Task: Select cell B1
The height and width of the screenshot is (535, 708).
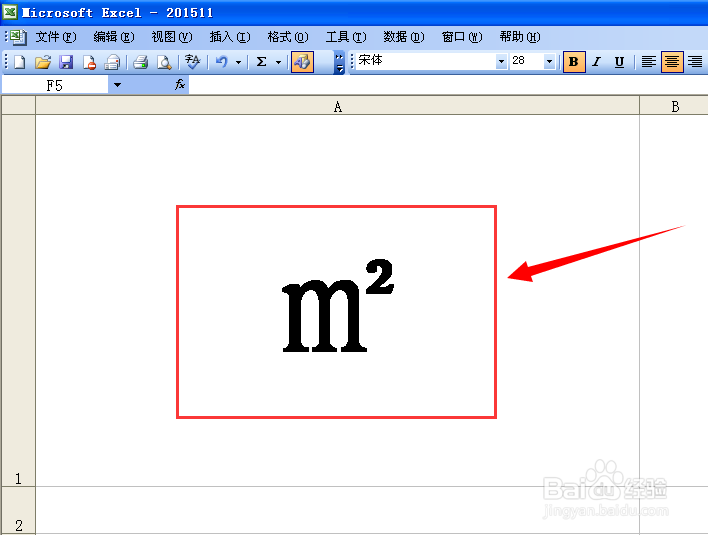Action: pyautogui.click(x=674, y=300)
